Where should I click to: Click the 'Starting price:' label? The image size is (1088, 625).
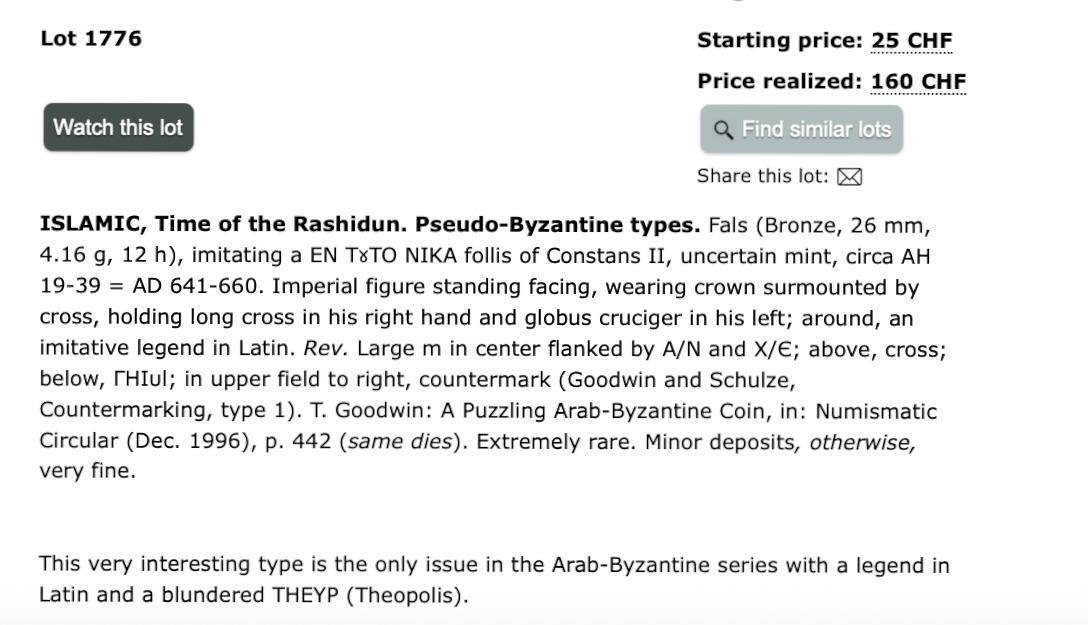point(780,41)
